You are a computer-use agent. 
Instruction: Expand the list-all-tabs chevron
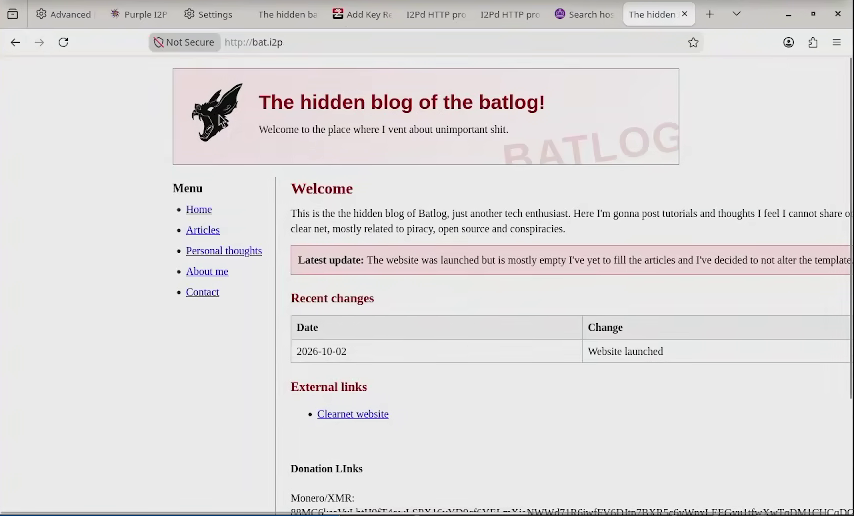[736, 14]
